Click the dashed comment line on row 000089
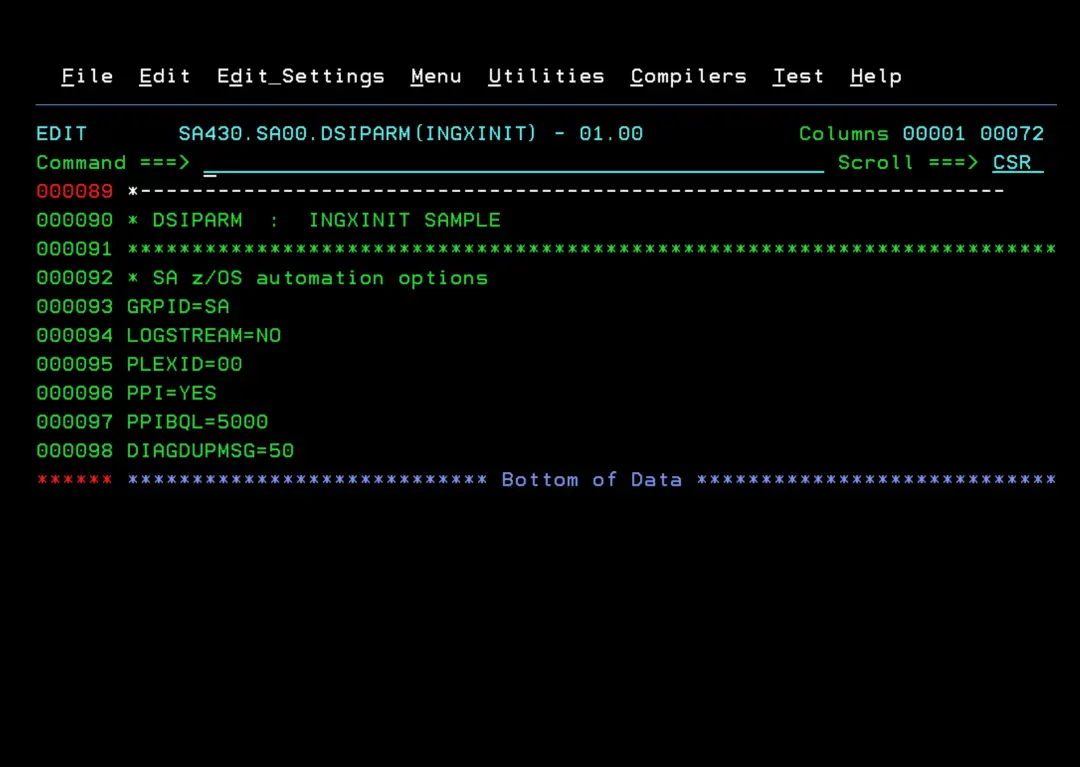 [x=566, y=191]
